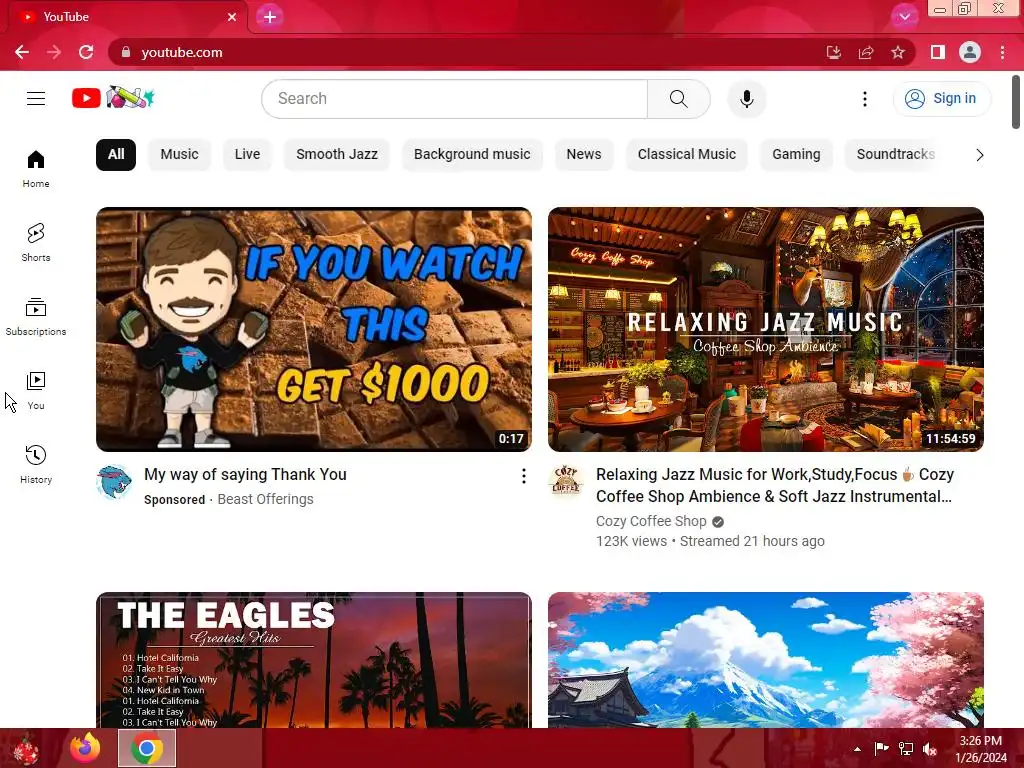Open History in sidebar
This screenshot has height=768, width=1024.
coord(36,464)
